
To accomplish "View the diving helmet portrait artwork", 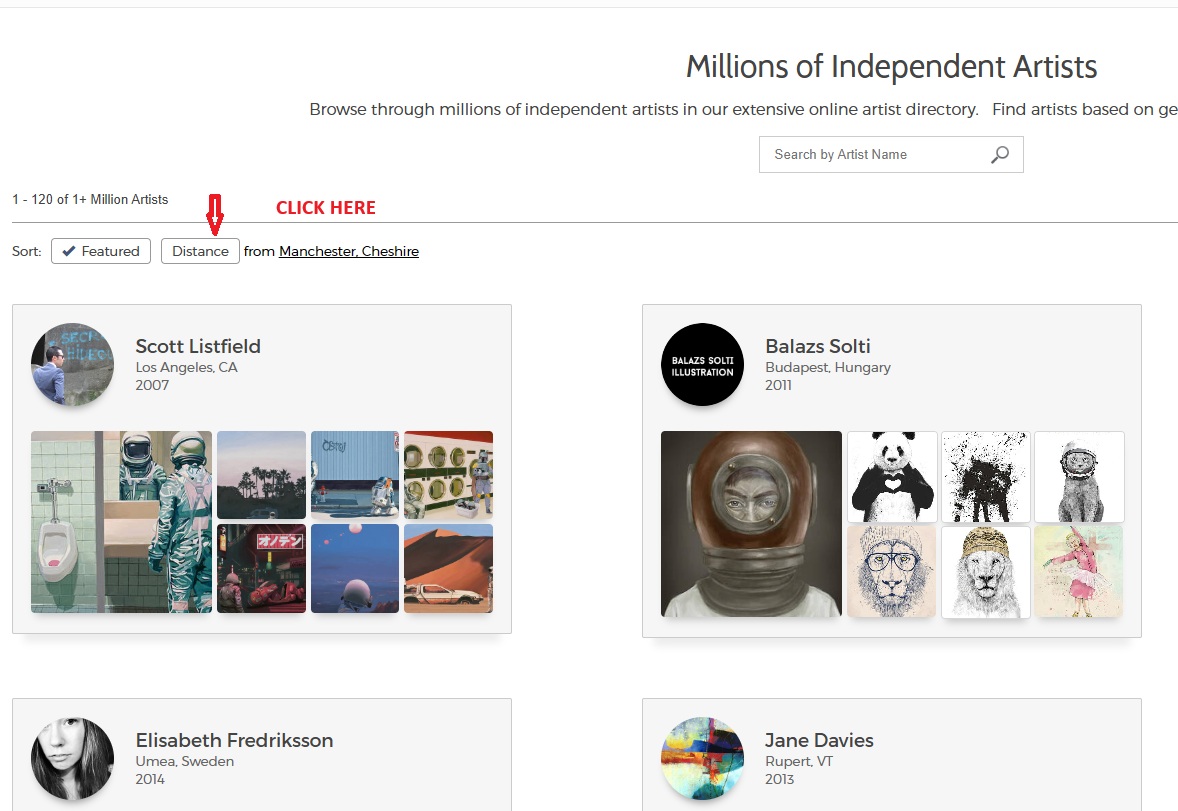I will click(x=751, y=524).
